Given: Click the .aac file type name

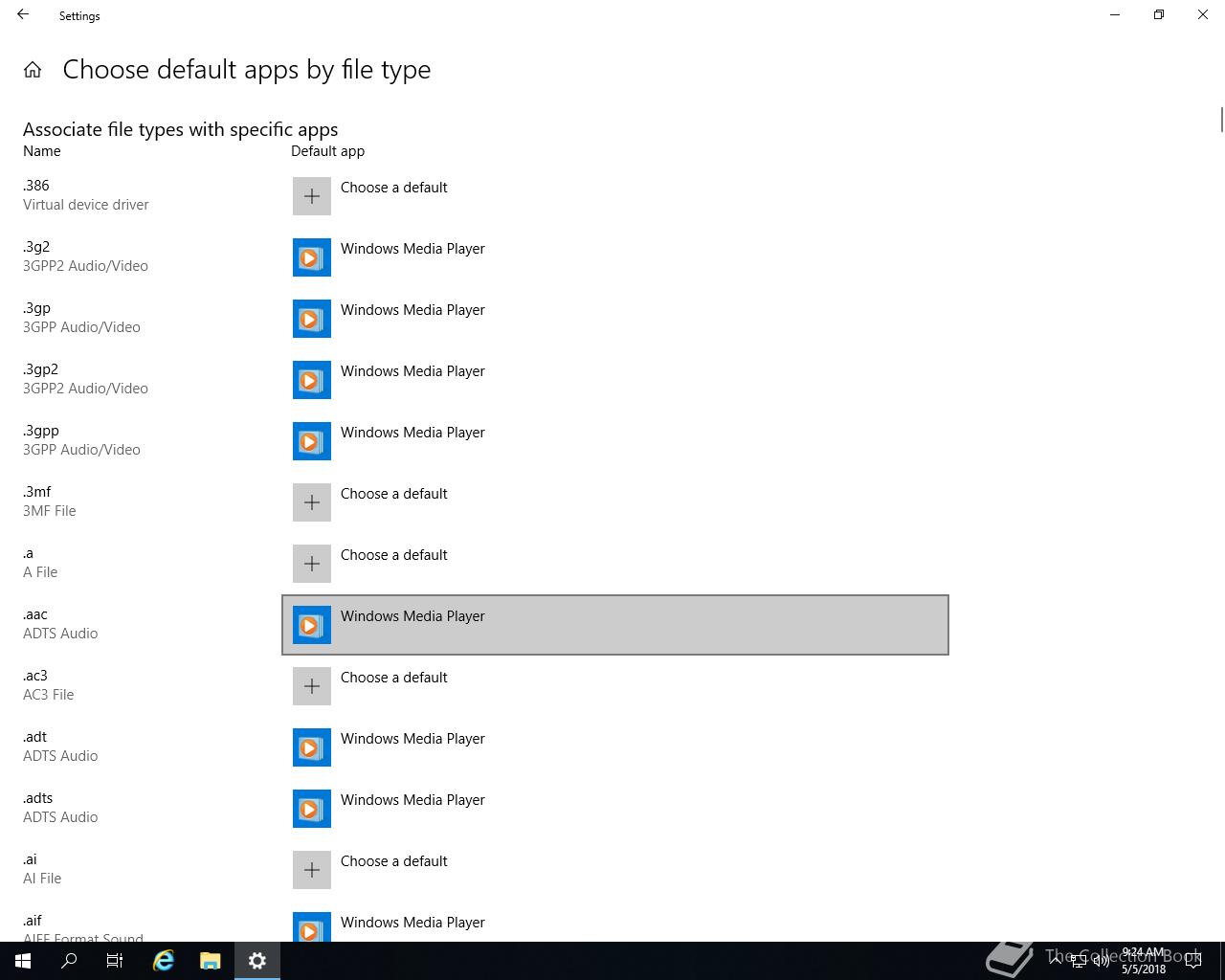Looking at the screenshot, I should (x=35, y=614).
